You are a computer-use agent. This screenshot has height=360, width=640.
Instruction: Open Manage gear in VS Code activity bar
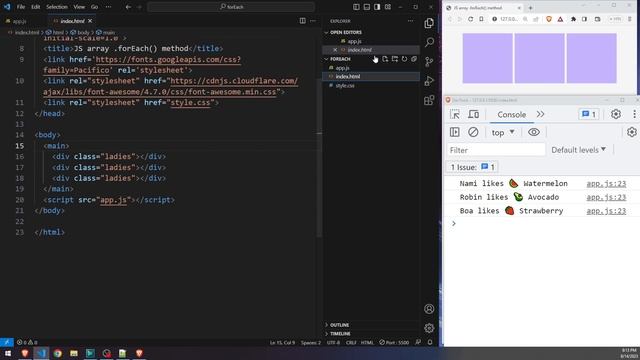click(x=429, y=328)
